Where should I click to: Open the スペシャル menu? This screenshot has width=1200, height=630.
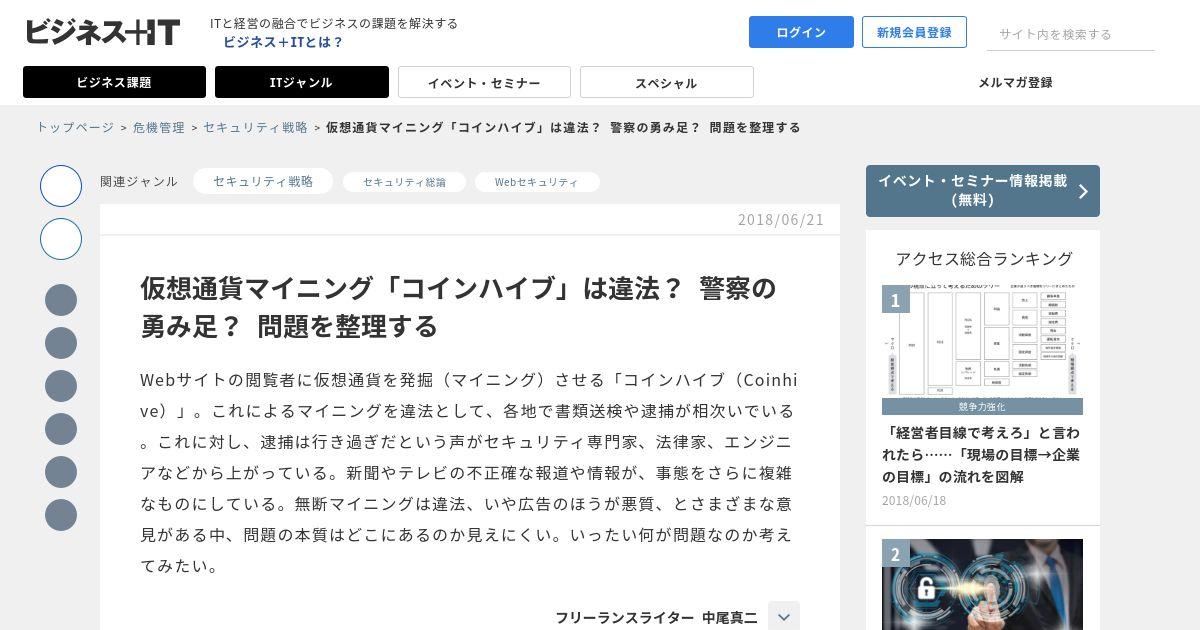coord(666,82)
